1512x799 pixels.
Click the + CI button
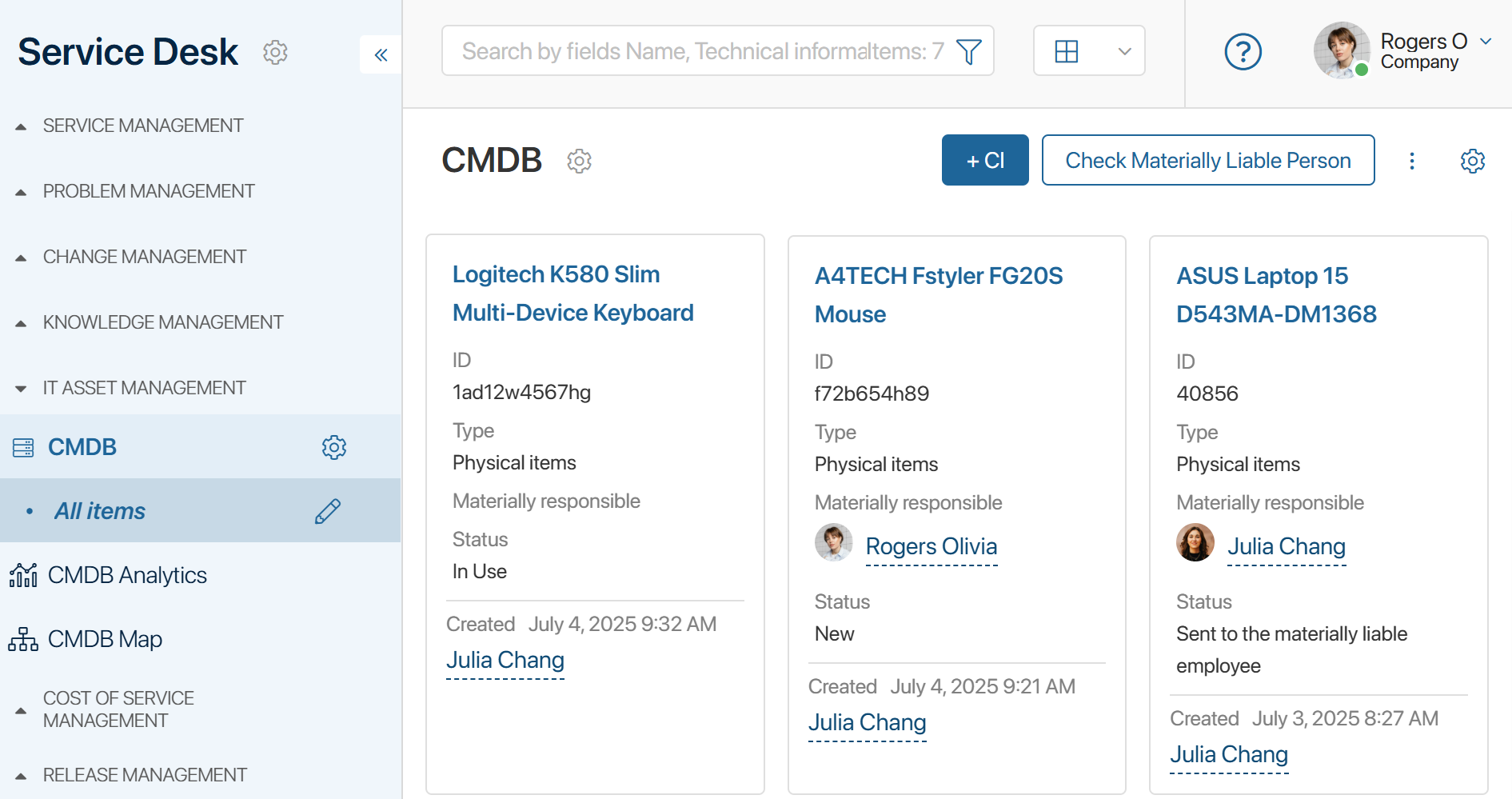[x=985, y=160]
